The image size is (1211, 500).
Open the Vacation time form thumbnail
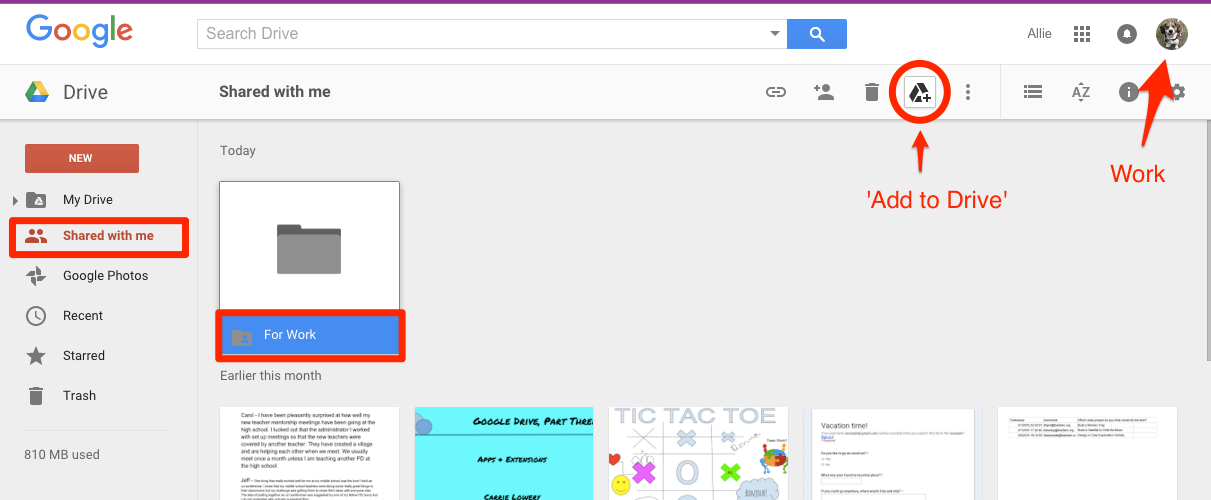893,453
